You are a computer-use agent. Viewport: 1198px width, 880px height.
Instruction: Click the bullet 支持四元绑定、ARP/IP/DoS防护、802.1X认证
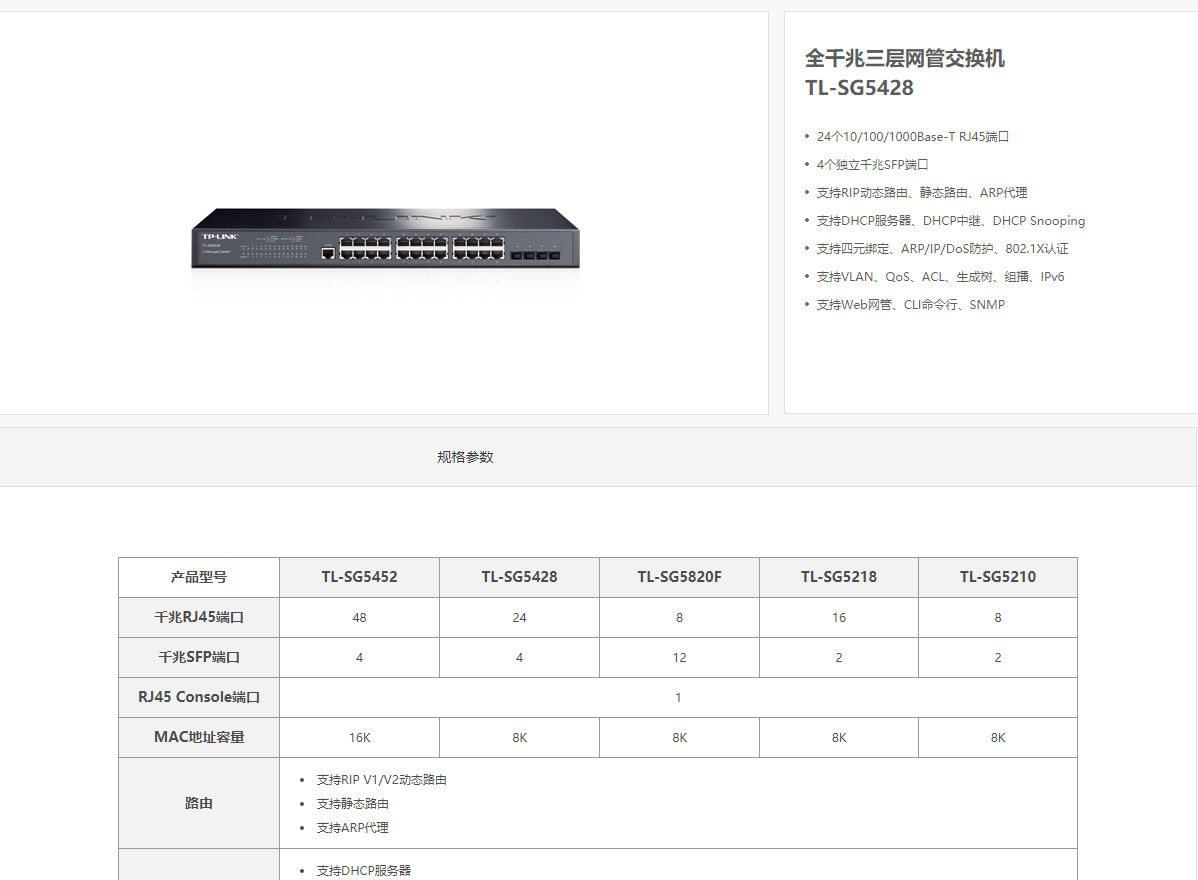point(942,249)
